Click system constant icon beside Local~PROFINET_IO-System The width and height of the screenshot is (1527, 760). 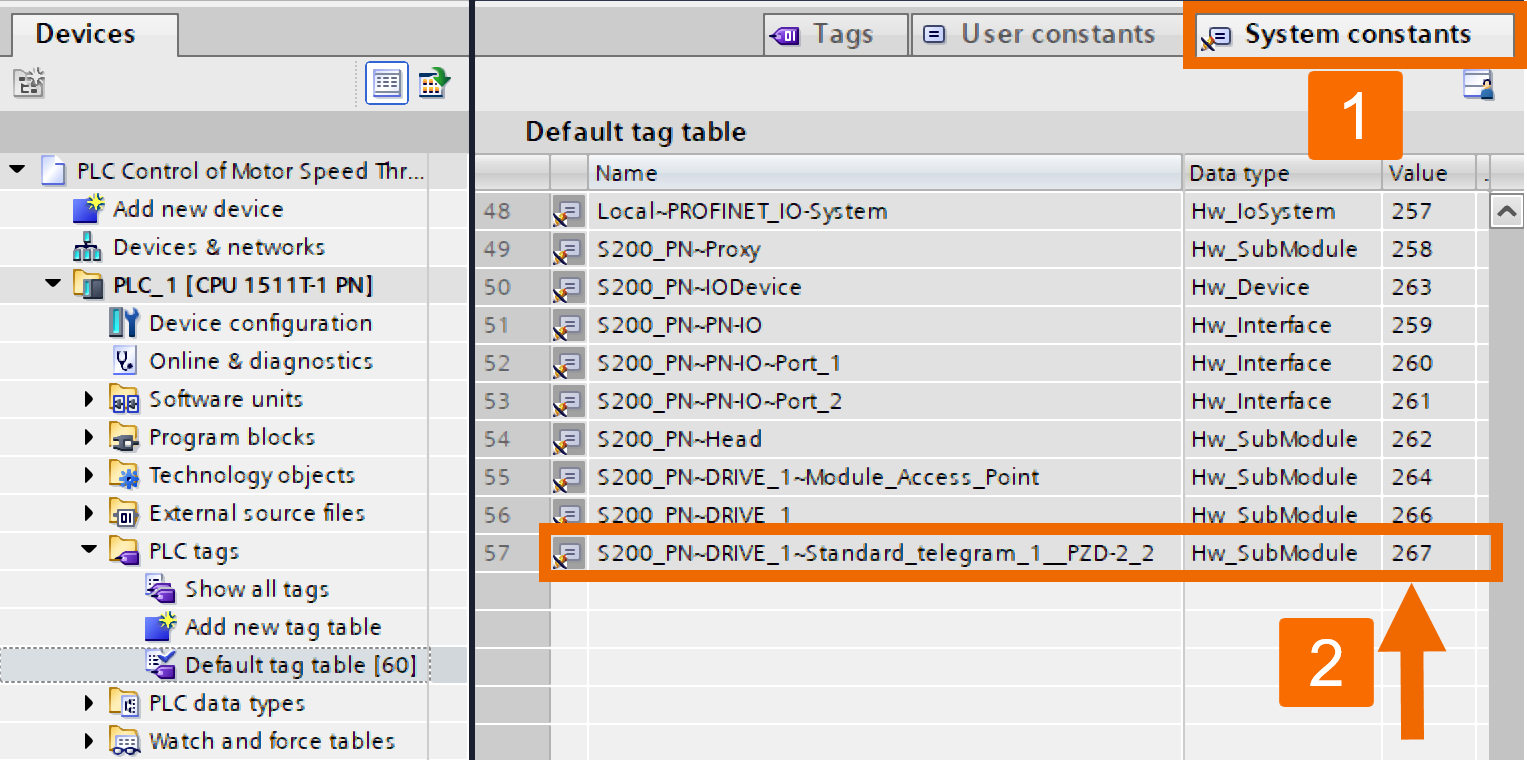pos(567,211)
